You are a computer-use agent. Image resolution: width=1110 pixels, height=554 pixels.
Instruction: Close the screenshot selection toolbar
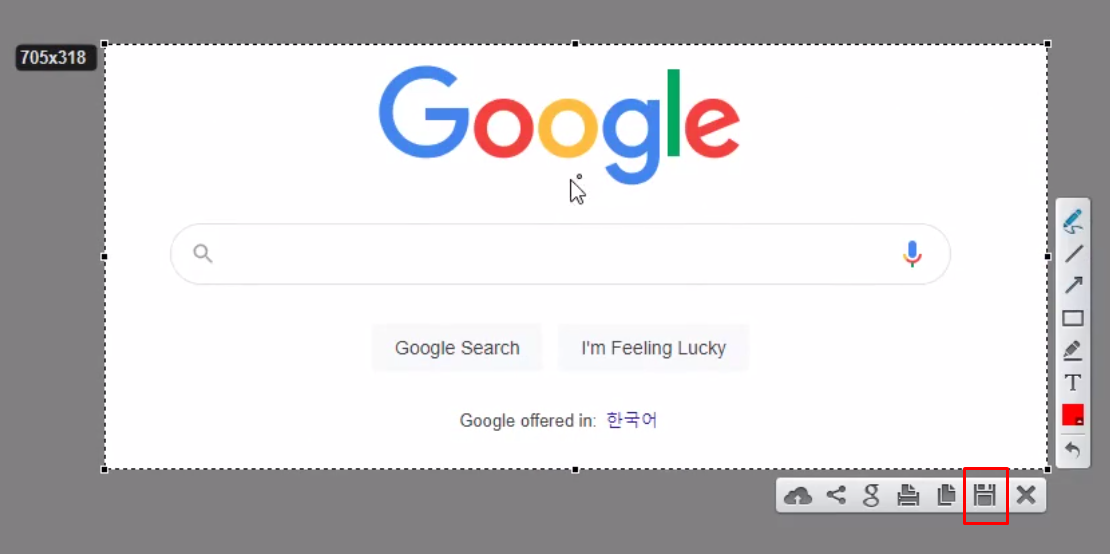point(1026,495)
